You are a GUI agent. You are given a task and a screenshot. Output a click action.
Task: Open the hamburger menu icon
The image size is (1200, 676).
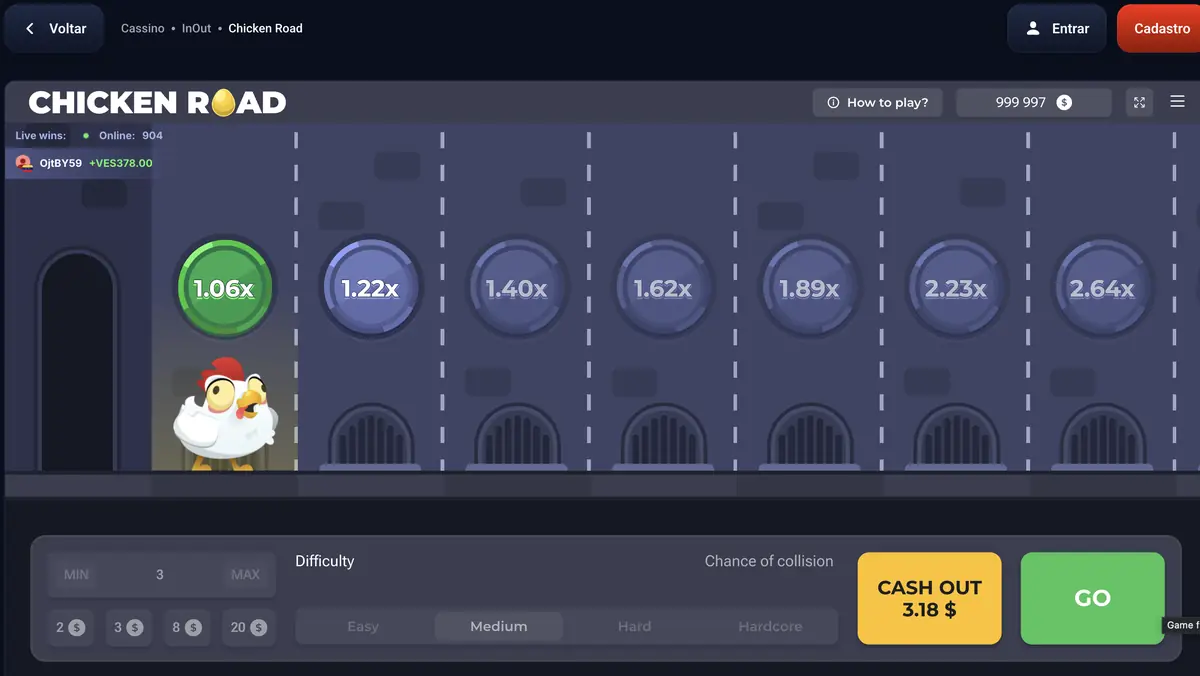click(1177, 101)
